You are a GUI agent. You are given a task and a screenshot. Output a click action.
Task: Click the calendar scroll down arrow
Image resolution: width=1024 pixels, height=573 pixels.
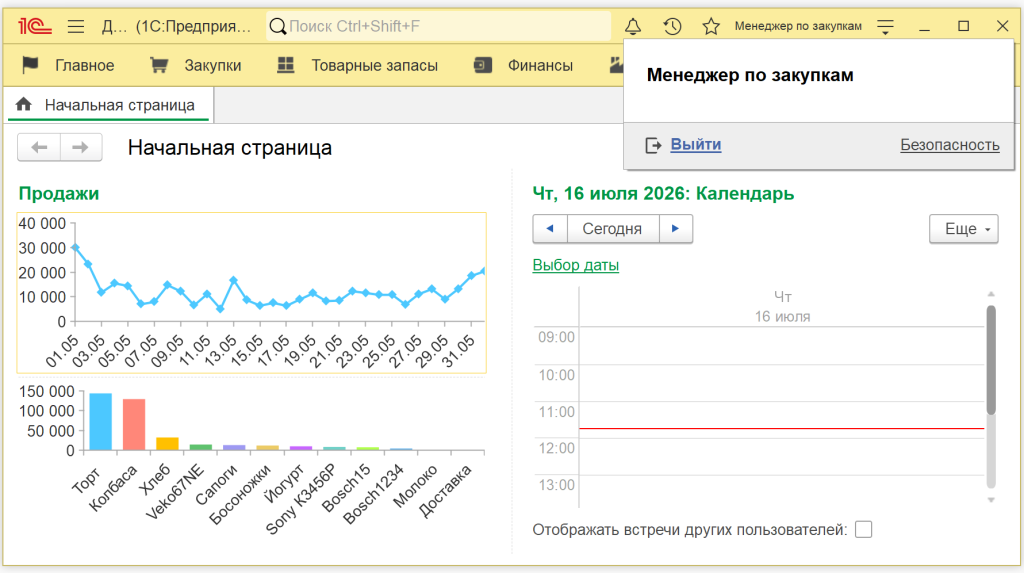pos(991,500)
